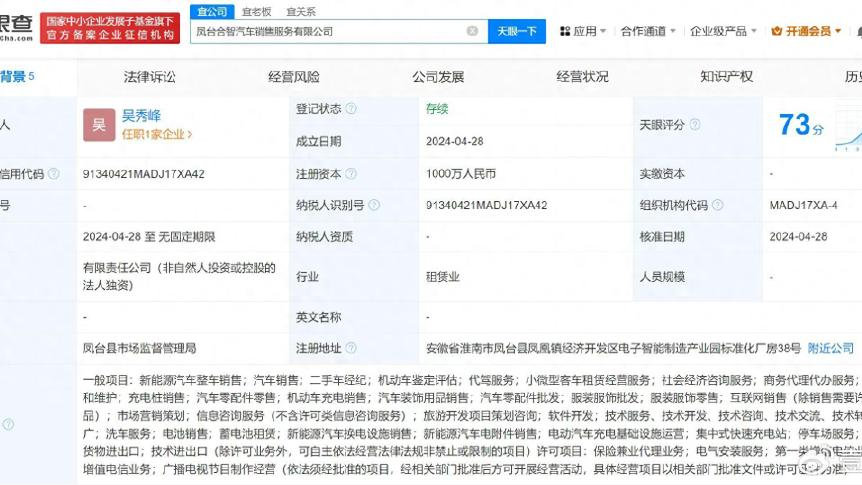Image resolution: width=862 pixels, height=485 pixels.
Task: Click the founding date 2024-04-28 value
Action: click(x=455, y=141)
